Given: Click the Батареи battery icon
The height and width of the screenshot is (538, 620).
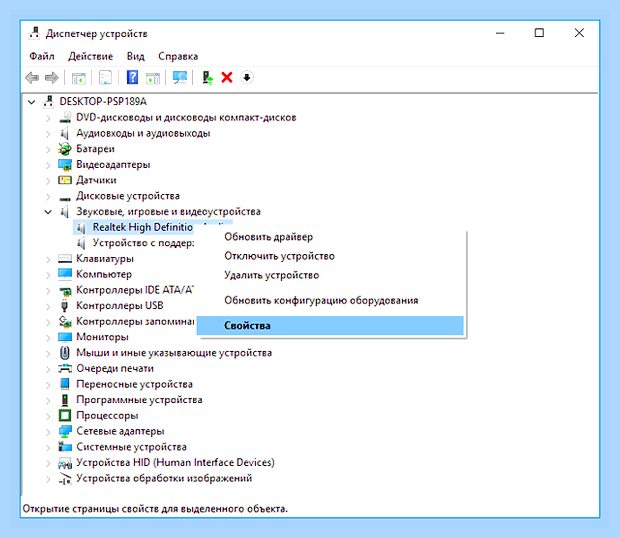Looking at the screenshot, I should tap(65, 149).
